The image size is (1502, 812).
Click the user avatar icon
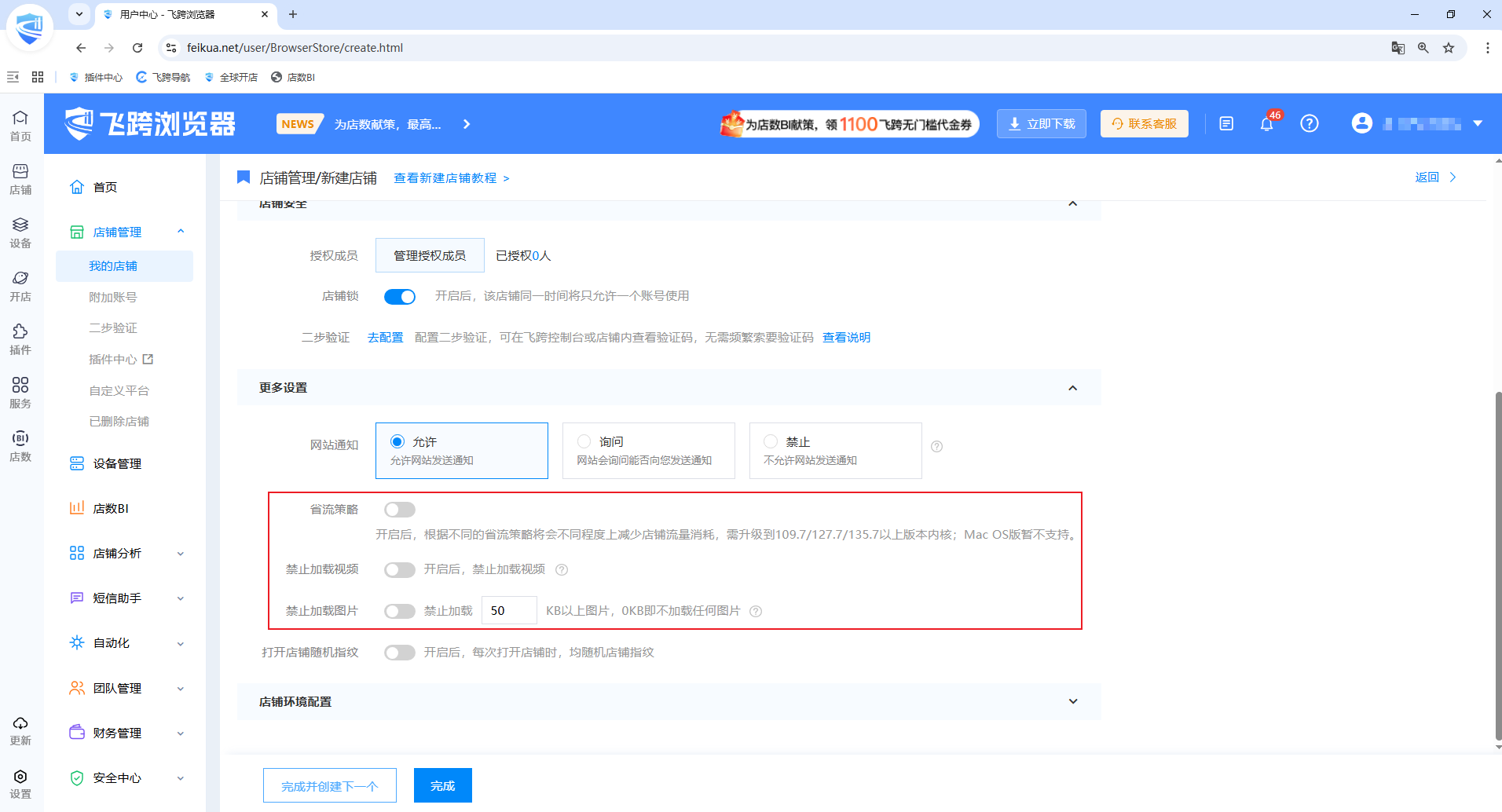pyautogui.click(x=1362, y=123)
